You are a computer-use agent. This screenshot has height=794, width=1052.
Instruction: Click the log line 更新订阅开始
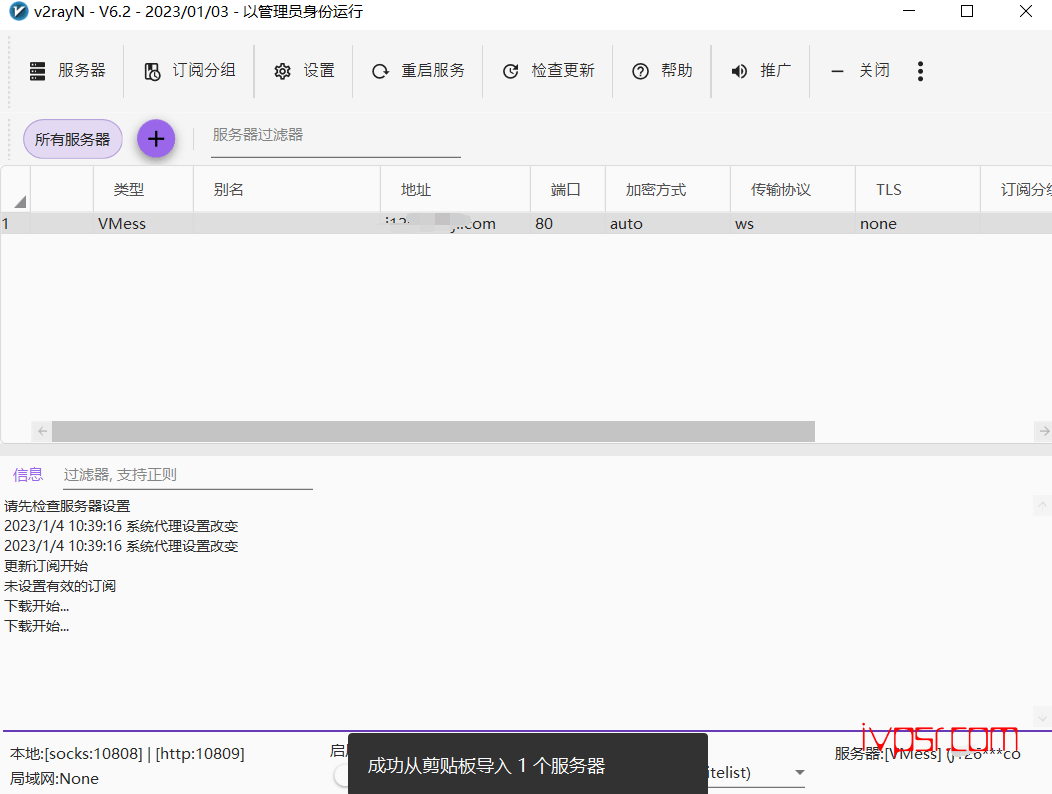pyautogui.click(x=46, y=566)
